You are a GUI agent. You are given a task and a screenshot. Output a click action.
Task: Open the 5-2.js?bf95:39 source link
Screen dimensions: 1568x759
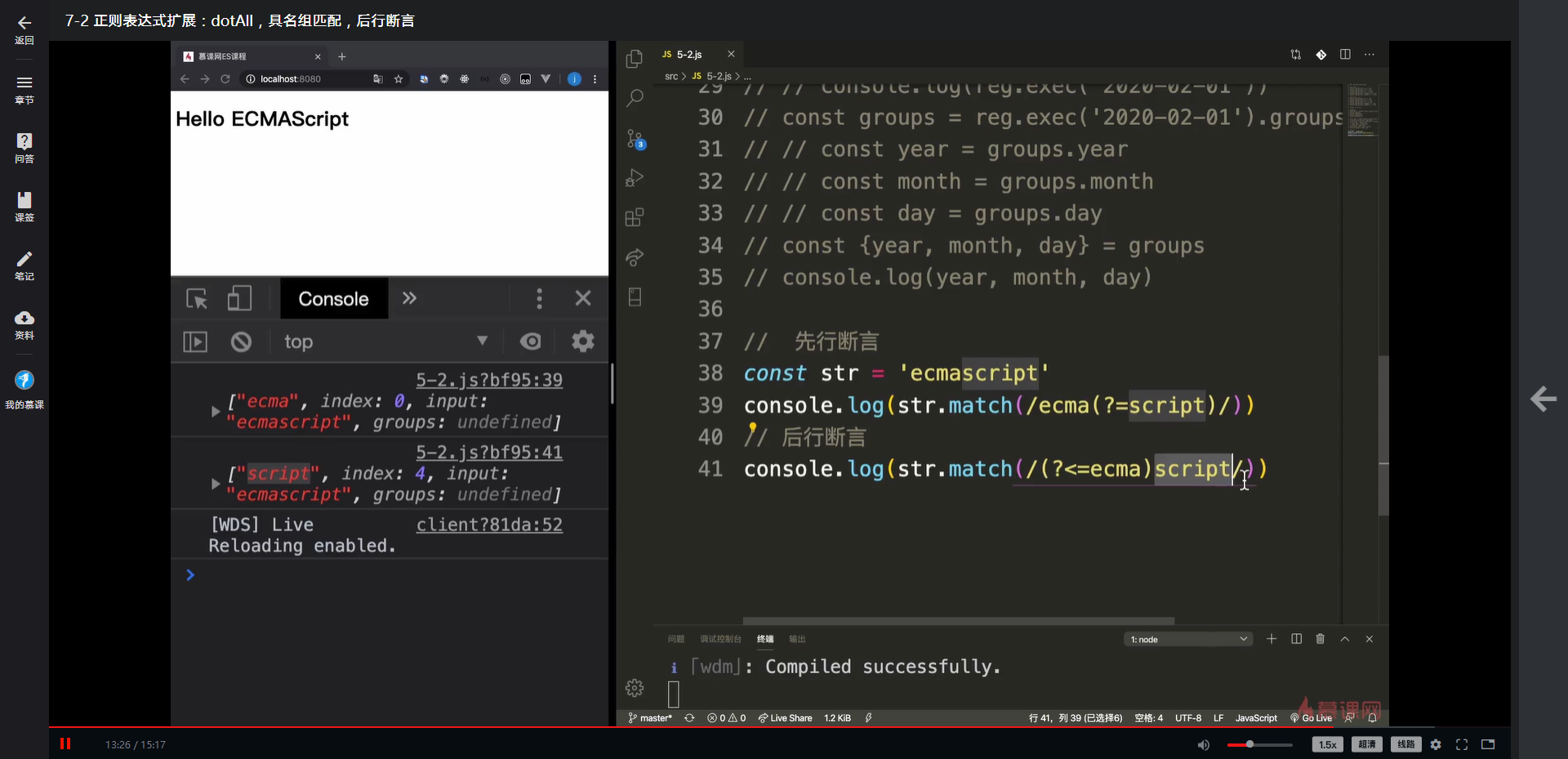(489, 380)
